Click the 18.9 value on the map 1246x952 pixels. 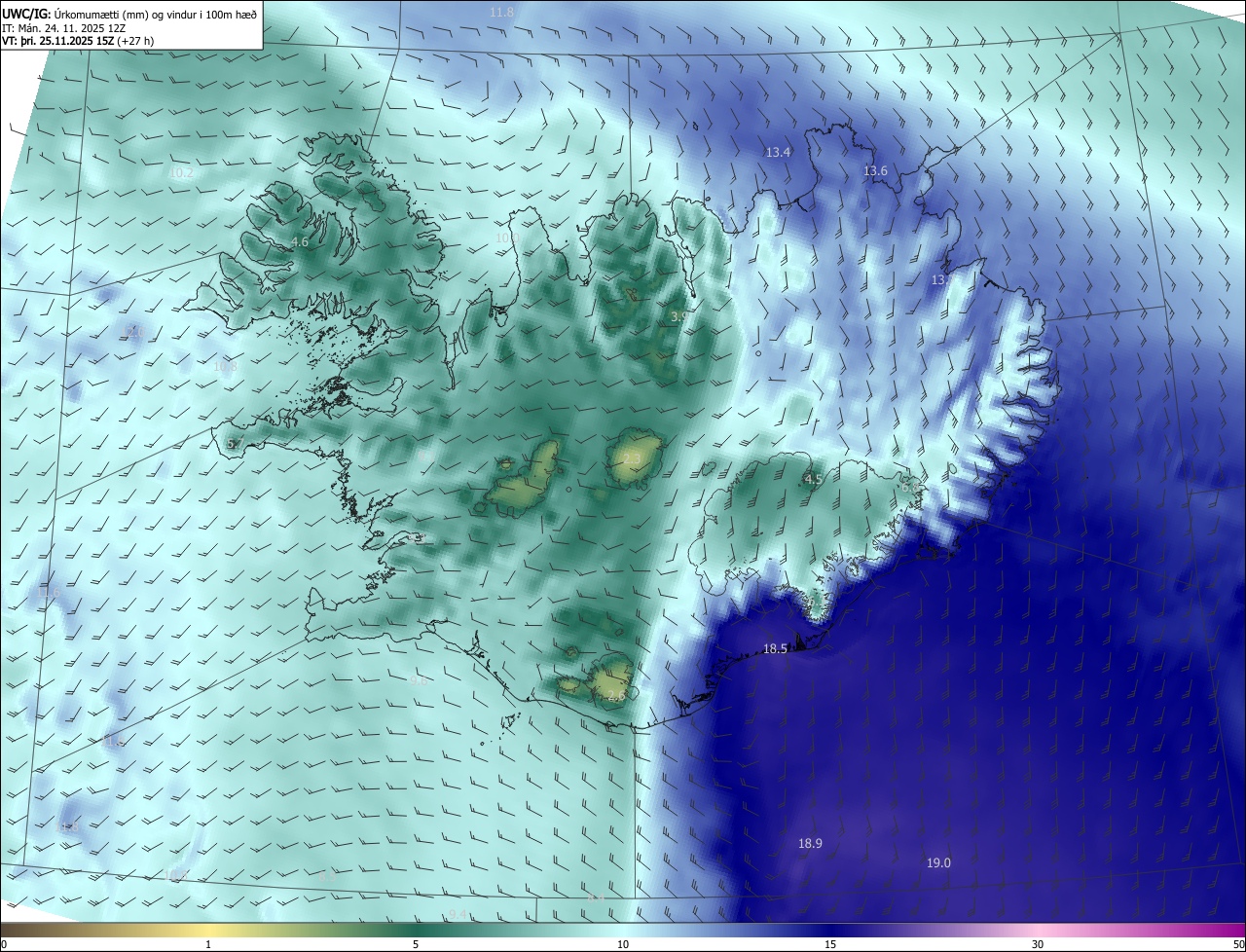tap(810, 843)
